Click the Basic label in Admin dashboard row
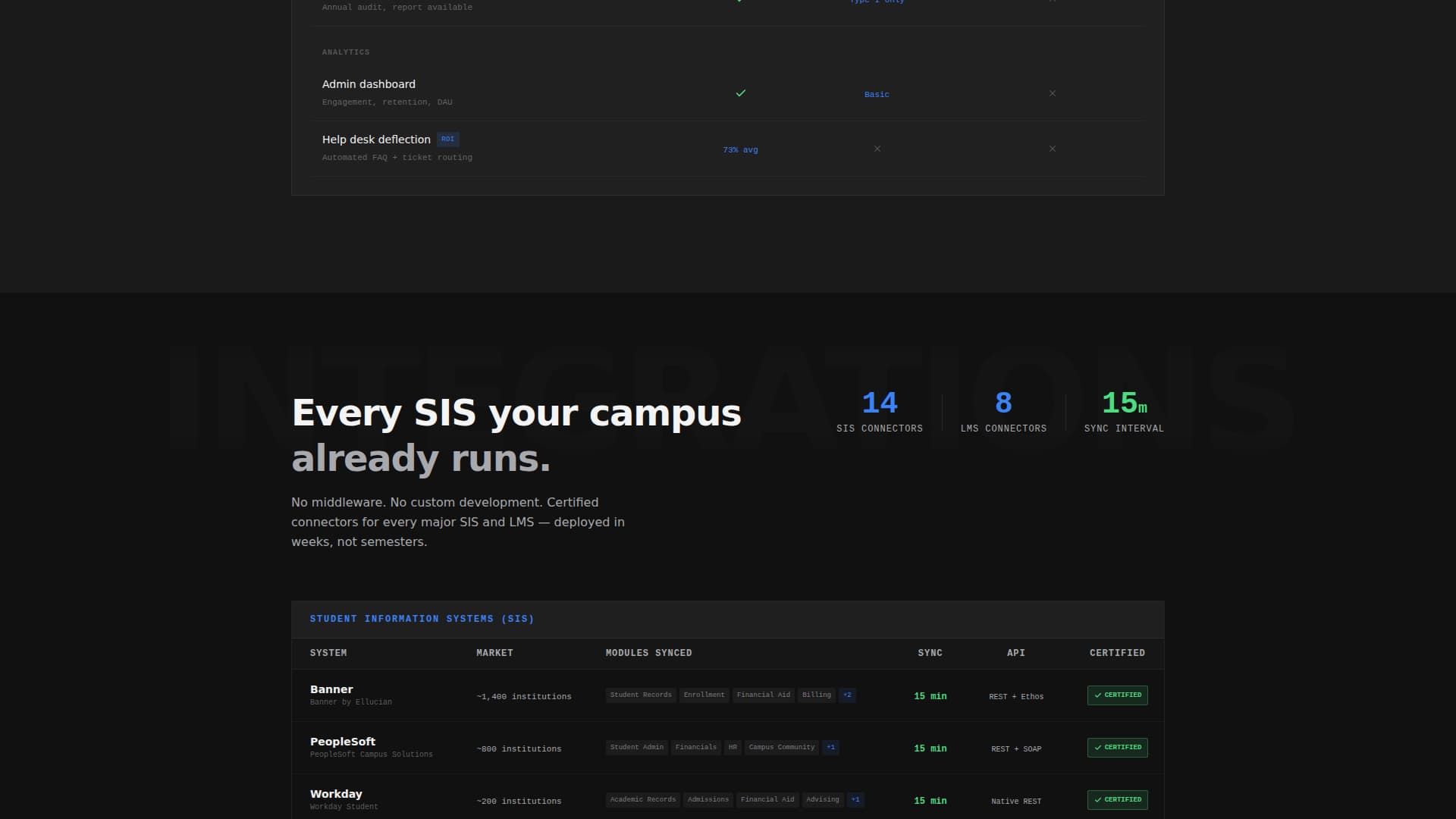The width and height of the screenshot is (1456, 819). point(877,95)
